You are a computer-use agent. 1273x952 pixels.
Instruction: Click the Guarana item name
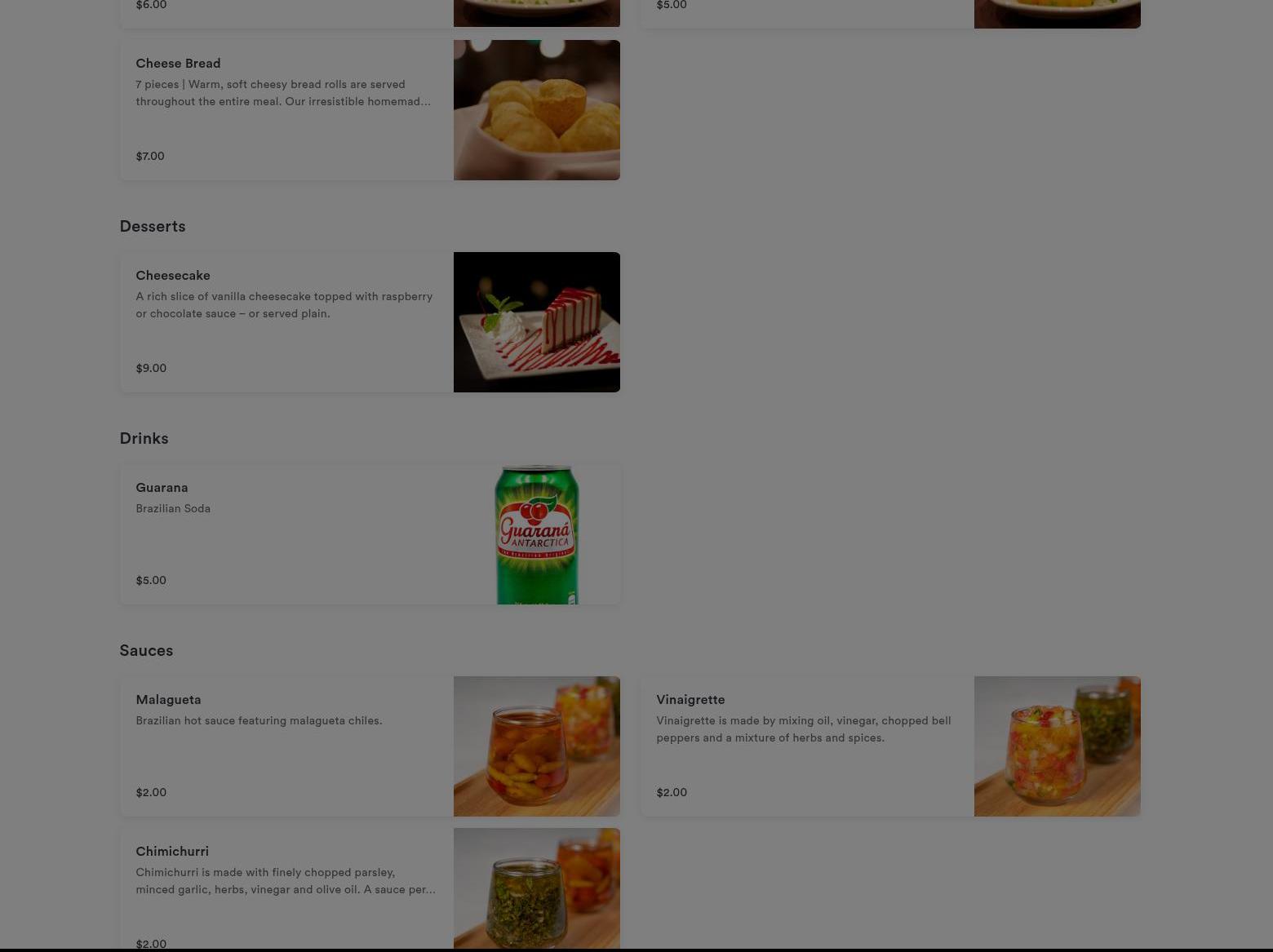tap(162, 488)
